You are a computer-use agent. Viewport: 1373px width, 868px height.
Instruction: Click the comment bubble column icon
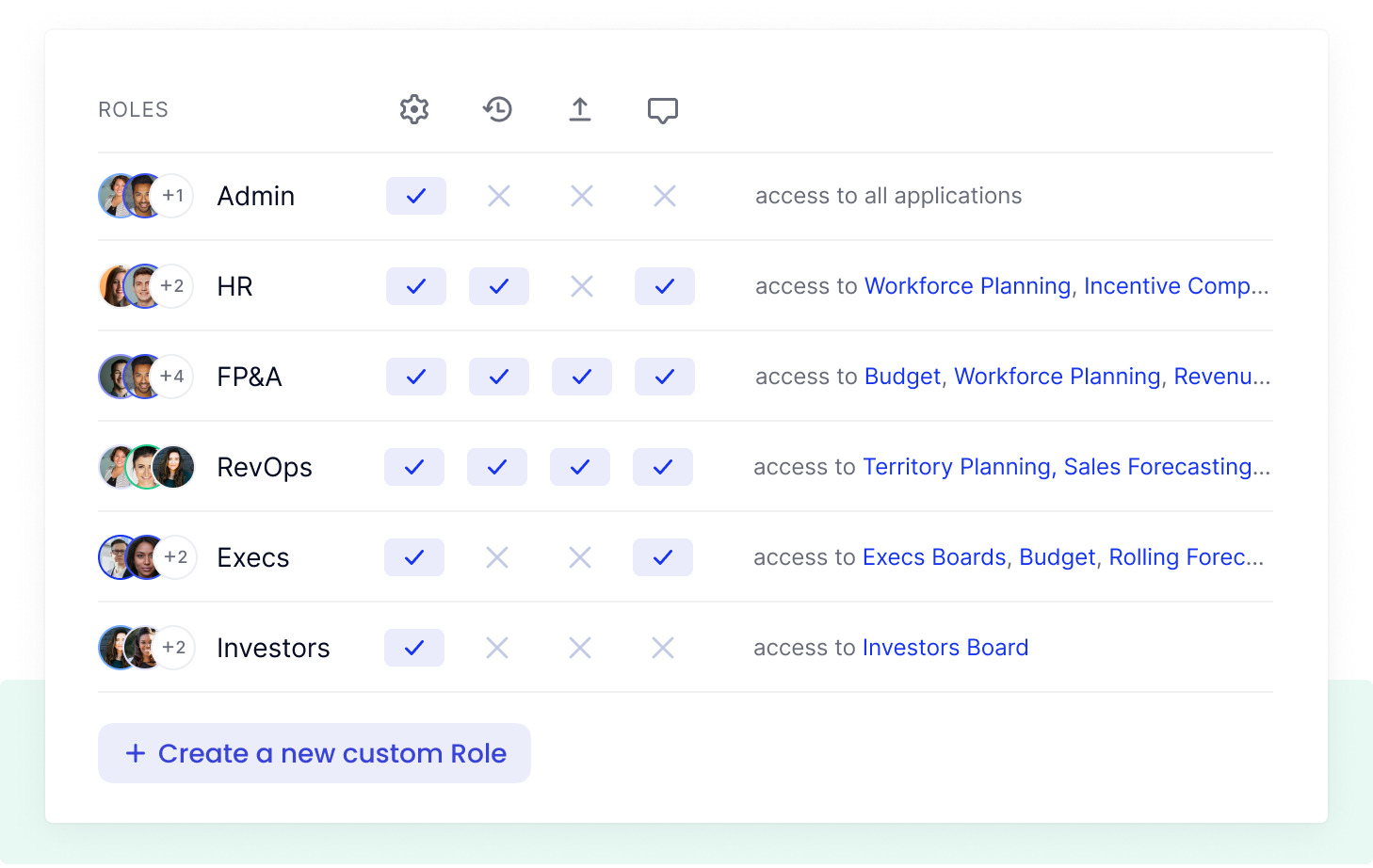pos(663,110)
